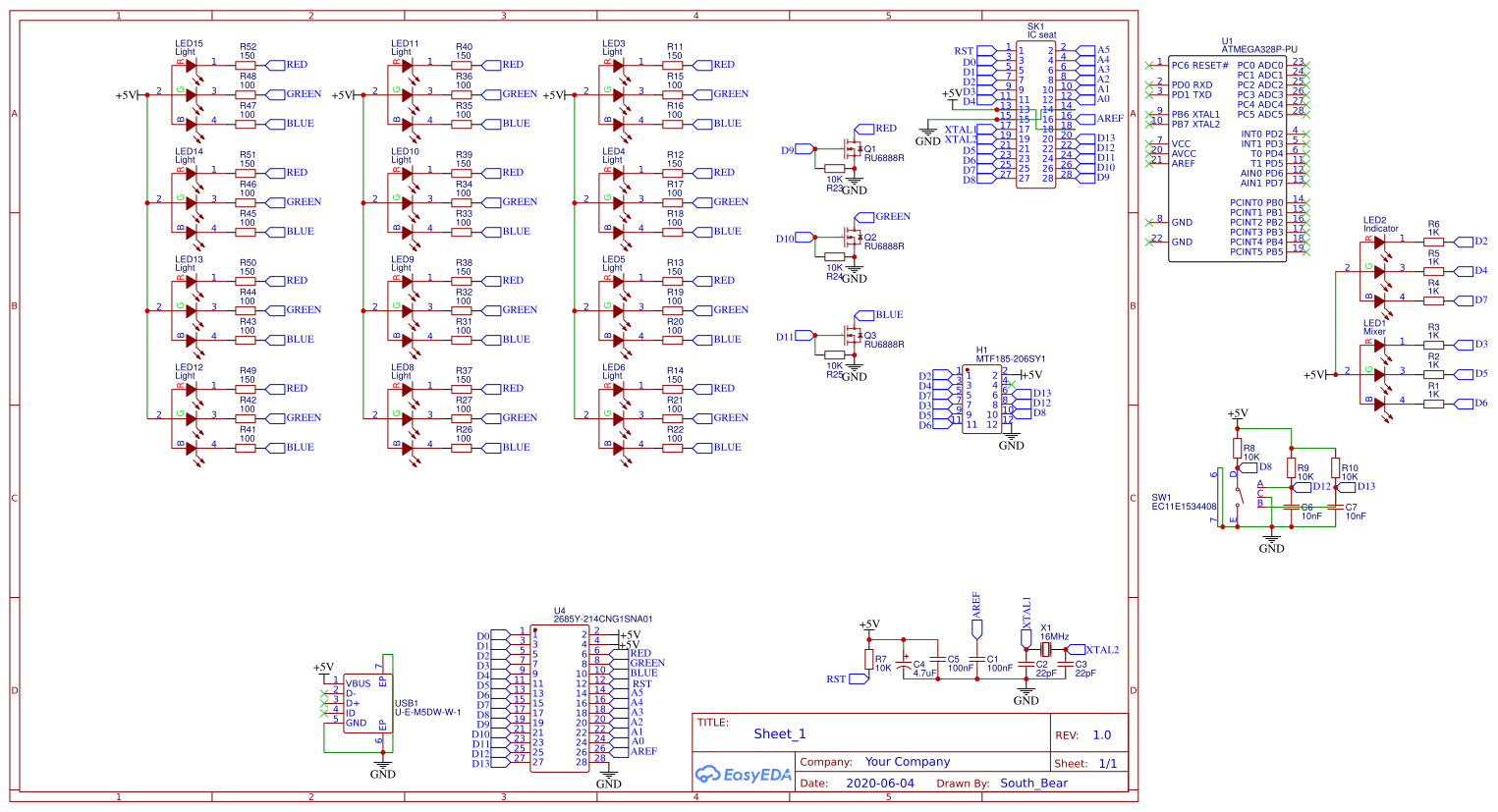Click the date 2020-06-04

(x=880, y=783)
